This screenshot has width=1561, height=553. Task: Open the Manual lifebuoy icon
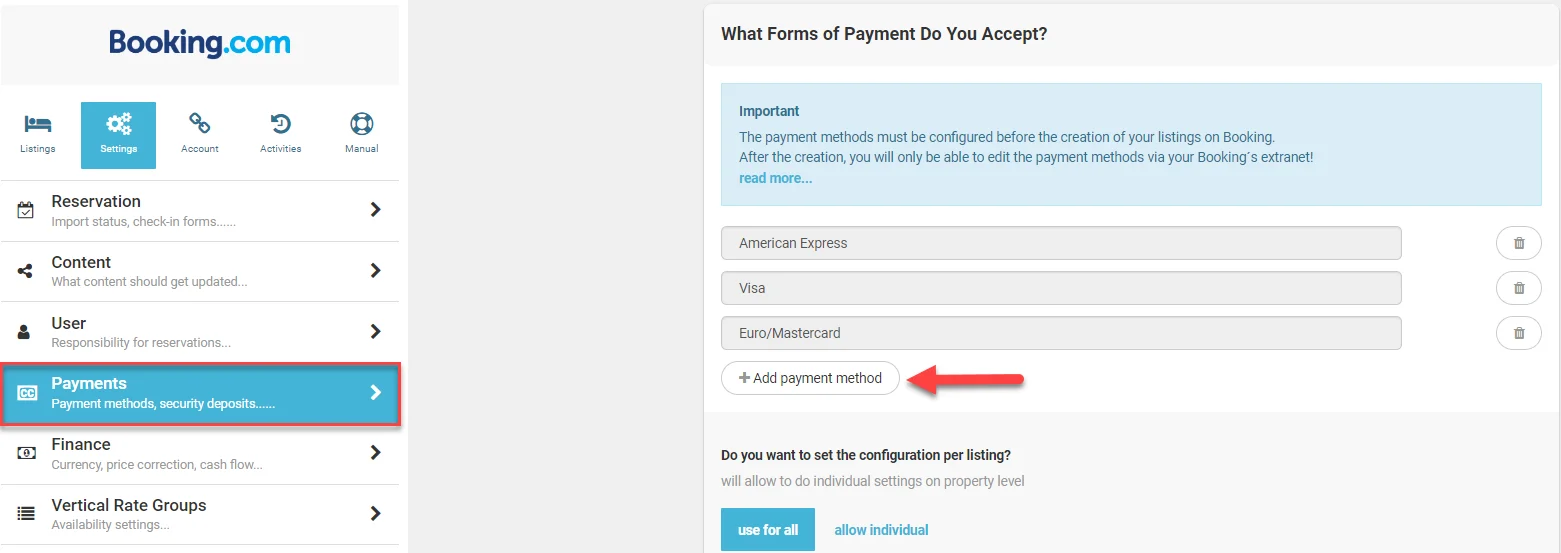pyautogui.click(x=361, y=124)
